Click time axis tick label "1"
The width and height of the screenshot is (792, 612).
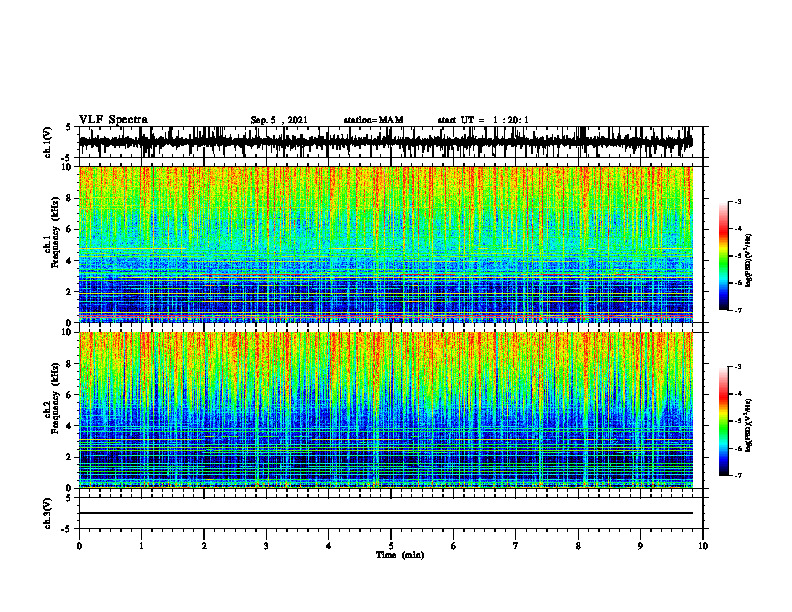pyautogui.click(x=141, y=546)
